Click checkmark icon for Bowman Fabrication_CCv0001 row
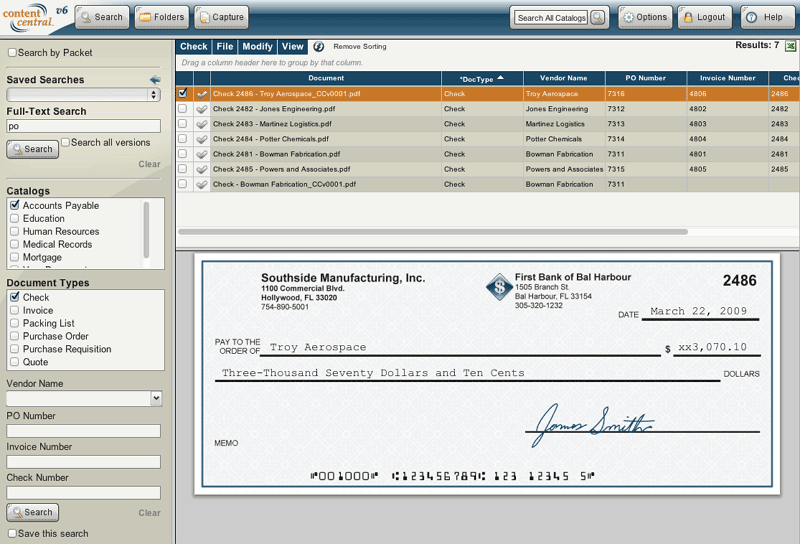The width and height of the screenshot is (800, 544). (x=202, y=184)
